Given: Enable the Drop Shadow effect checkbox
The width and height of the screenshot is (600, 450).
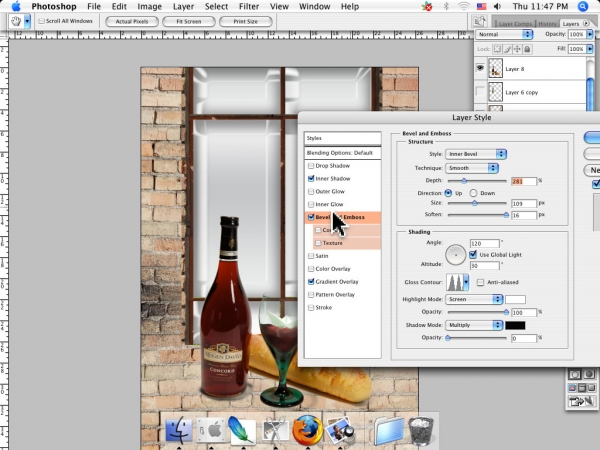Looking at the screenshot, I should pyautogui.click(x=311, y=166).
